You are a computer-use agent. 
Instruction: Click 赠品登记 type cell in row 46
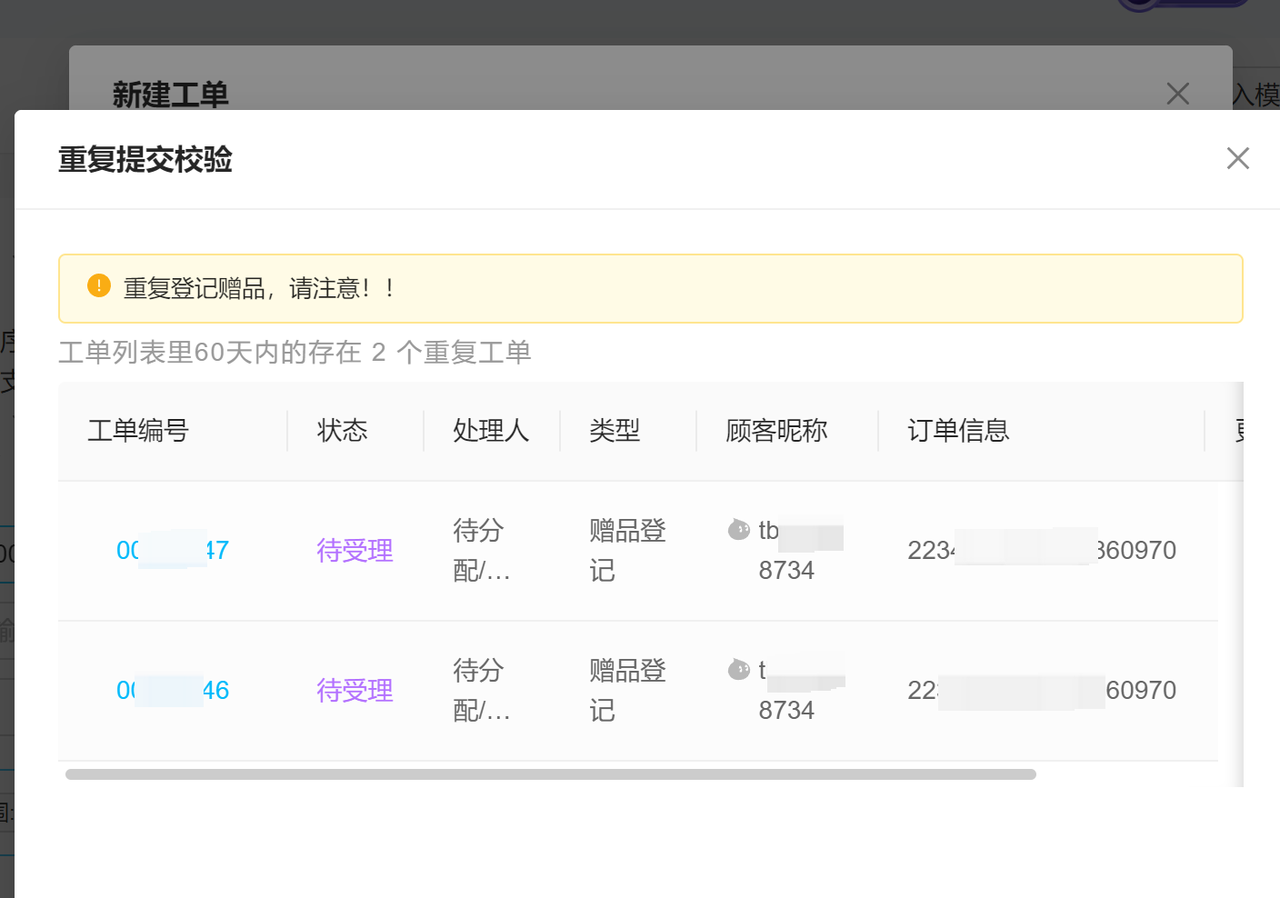coord(628,691)
